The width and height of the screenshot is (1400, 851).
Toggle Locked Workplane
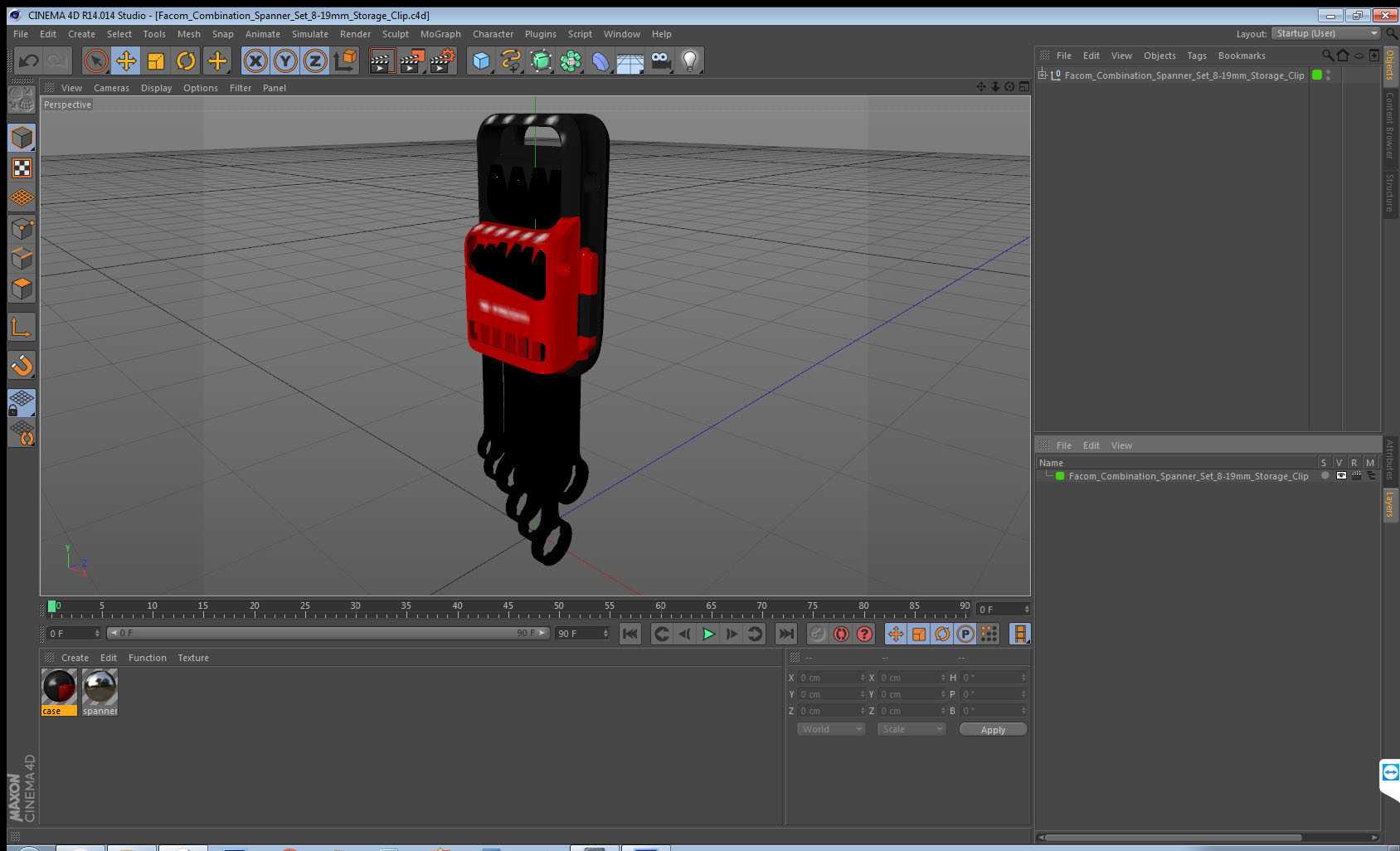[x=22, y=403]
